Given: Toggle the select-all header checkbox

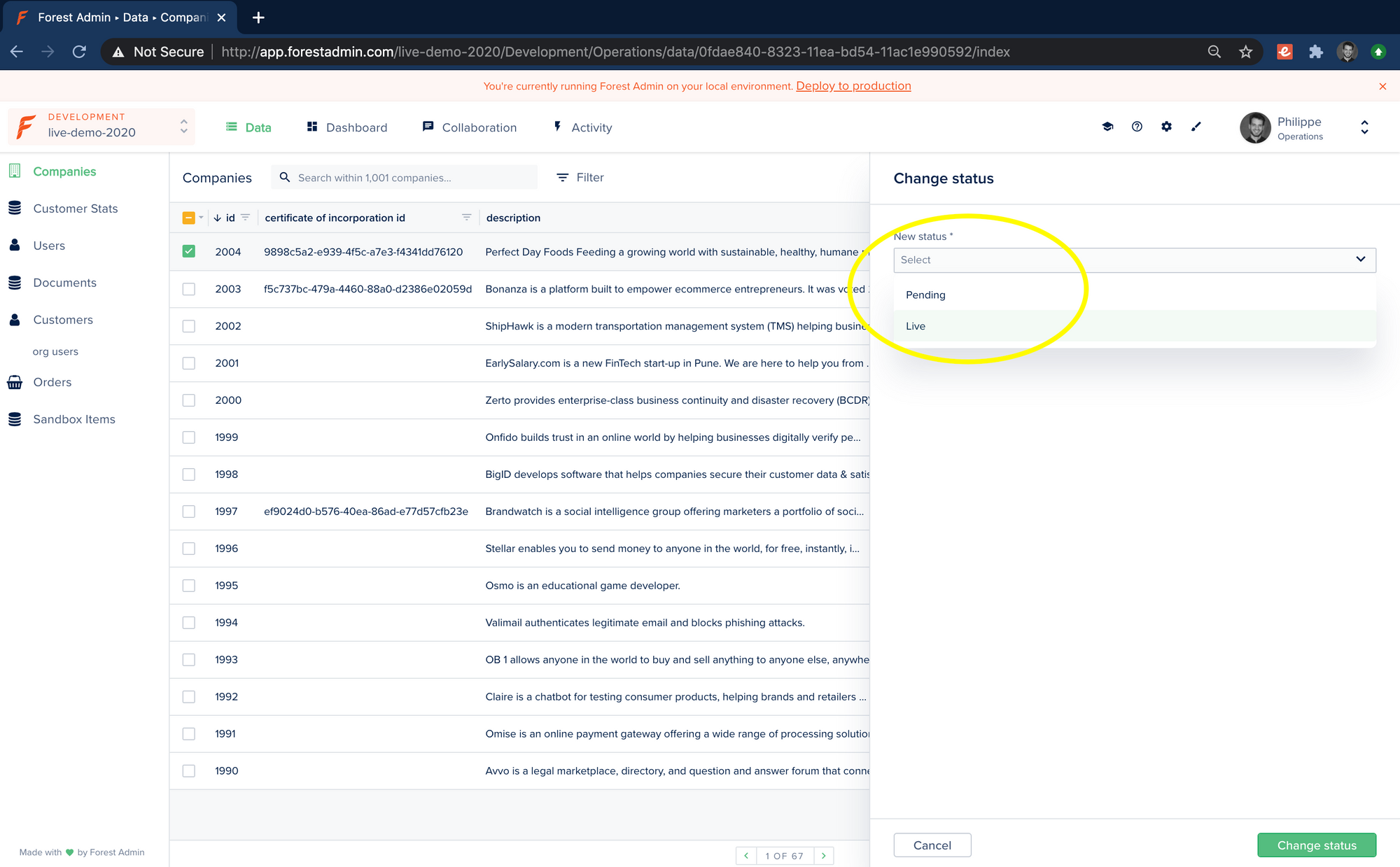Looking at the screenshot, I should pyautogui.click(x=188, y=218).
